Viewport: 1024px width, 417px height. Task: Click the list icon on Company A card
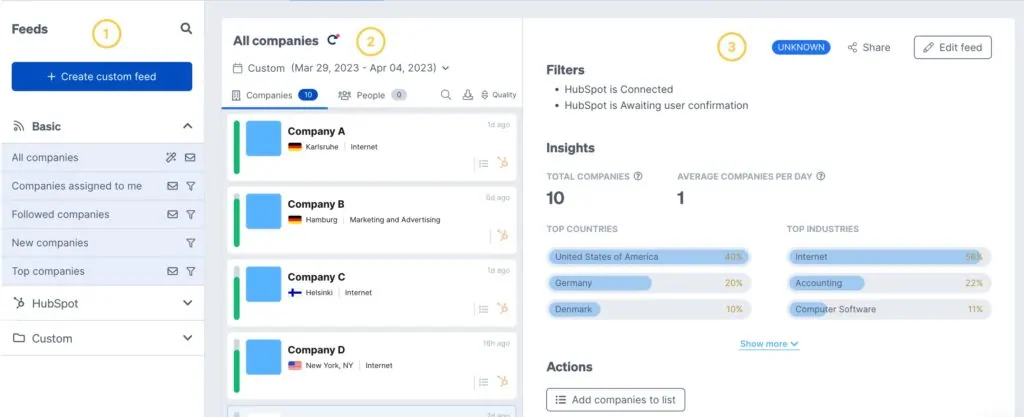tap(483, 164)
